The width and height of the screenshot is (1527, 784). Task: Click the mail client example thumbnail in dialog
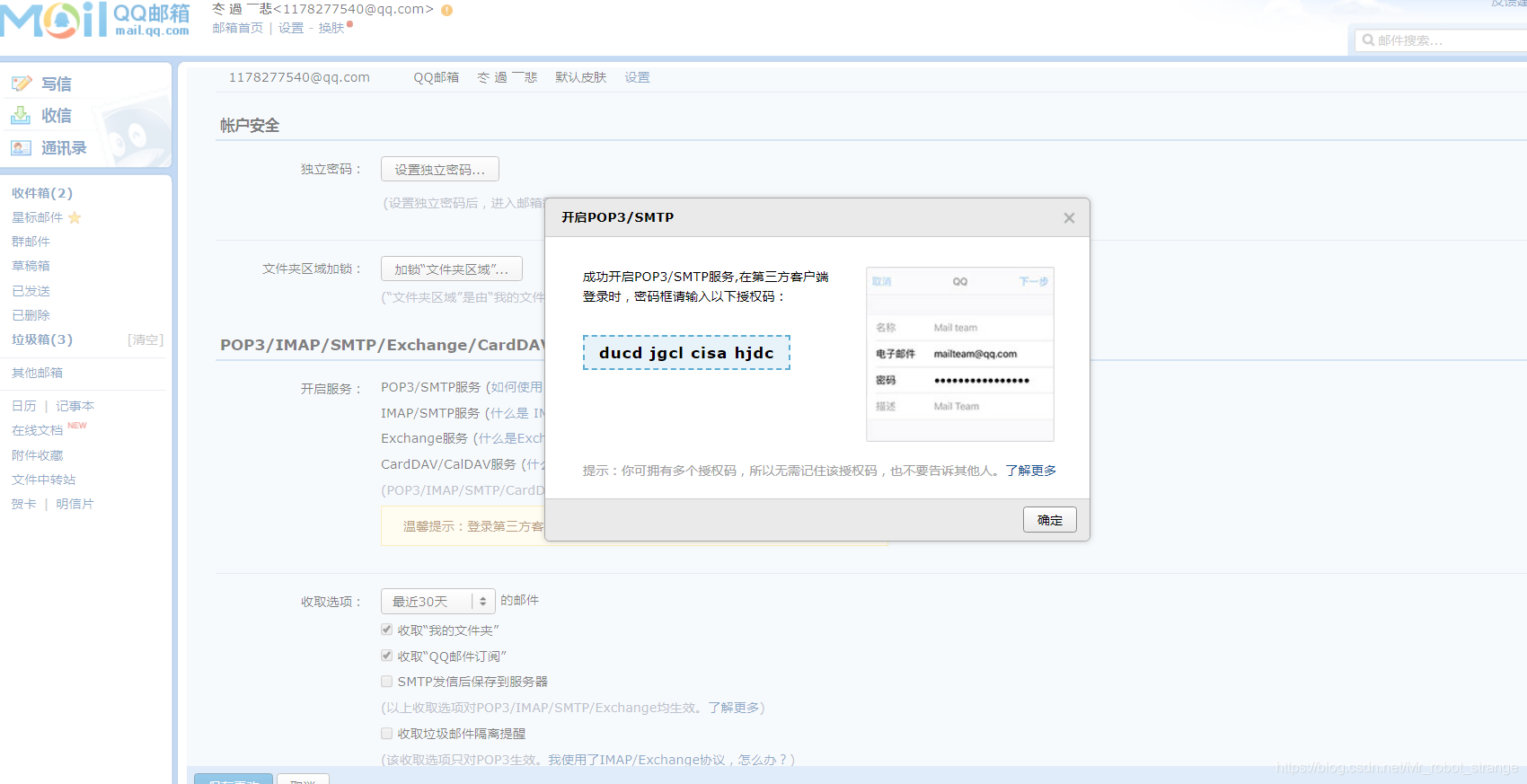point(959,354)
